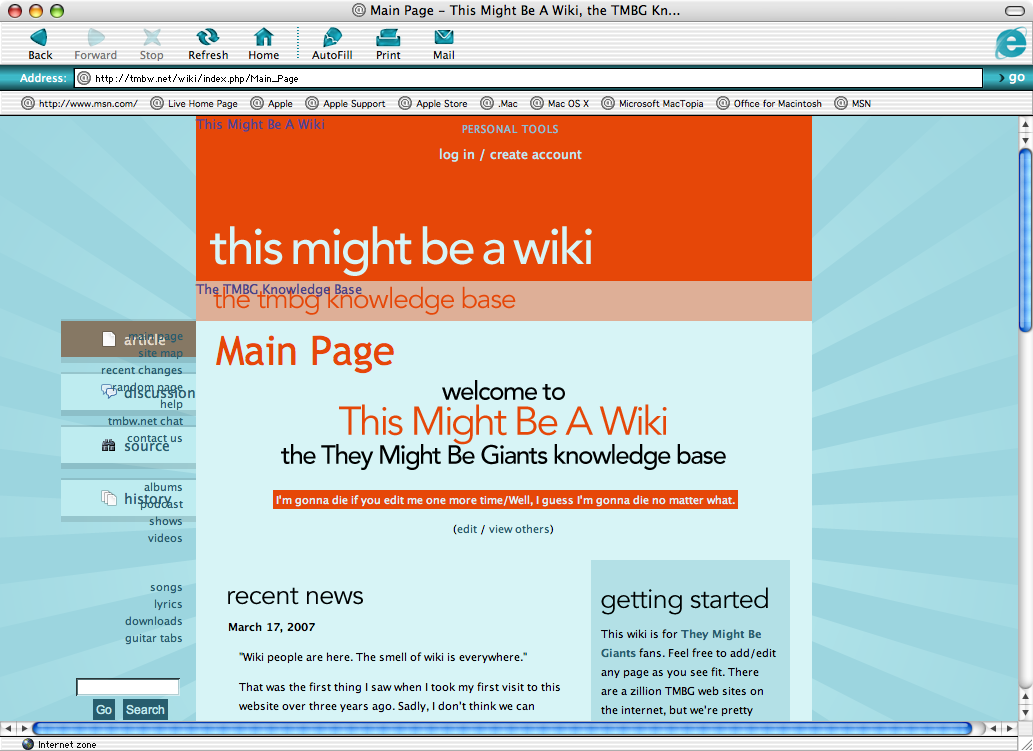Click the vertical scrollbar thumb

[x=1025, y=240]
